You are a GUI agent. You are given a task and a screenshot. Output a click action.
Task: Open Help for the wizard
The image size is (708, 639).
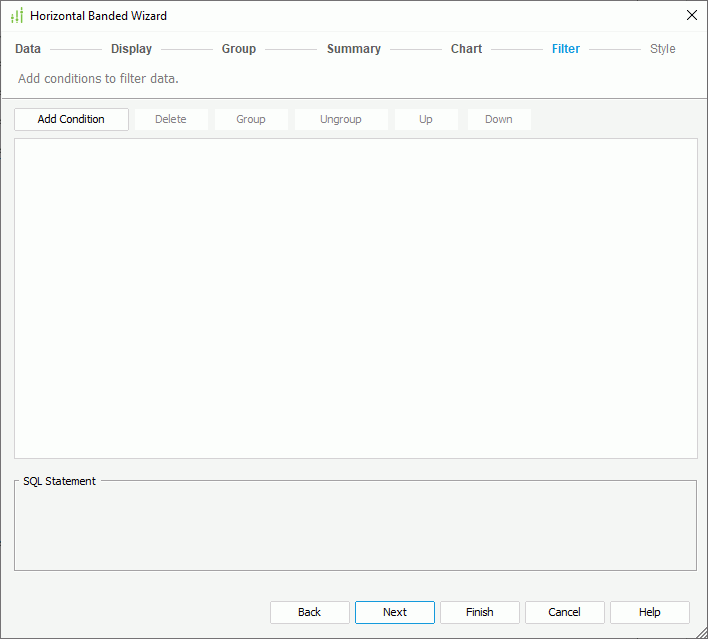[650, 612]
